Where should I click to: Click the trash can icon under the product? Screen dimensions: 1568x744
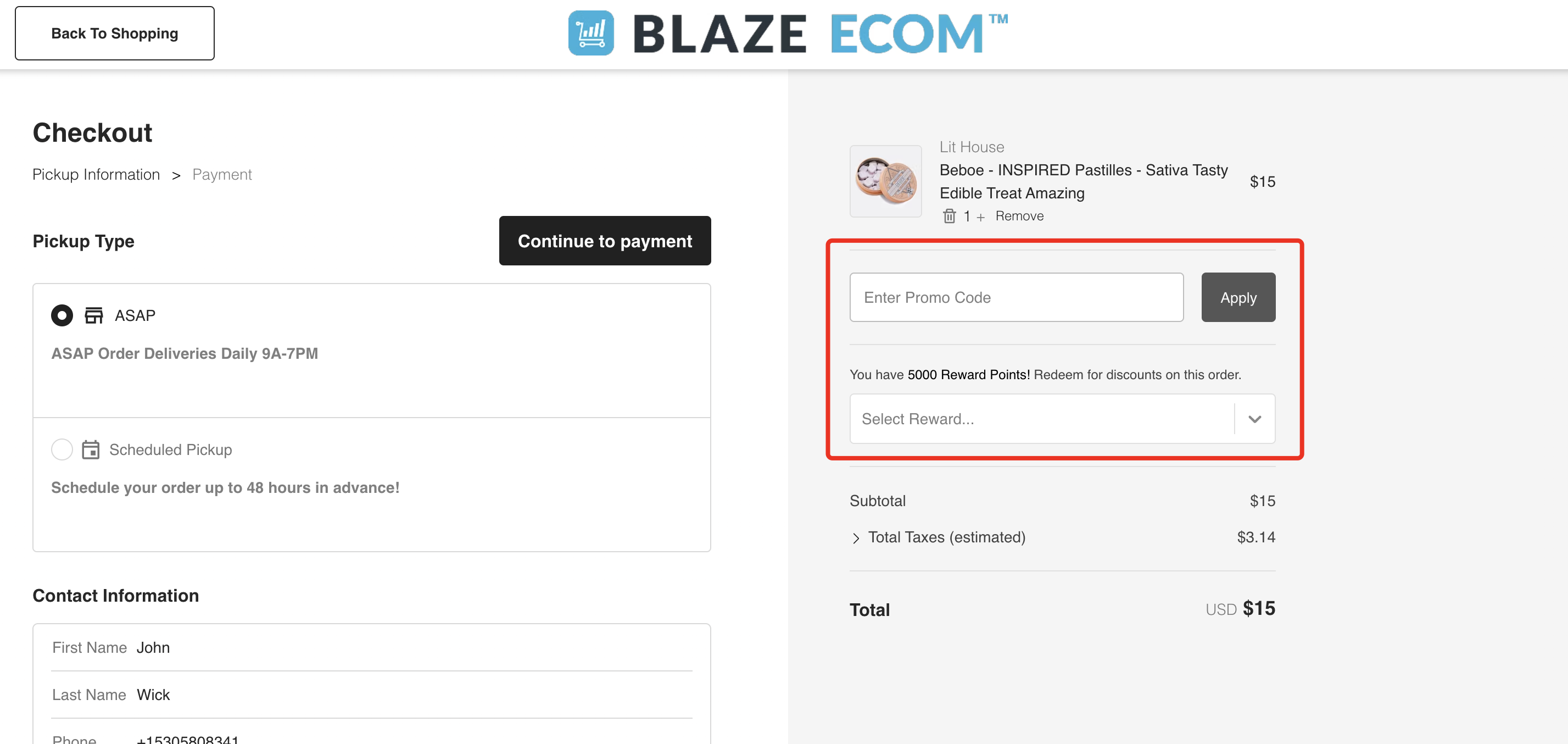[x=949, y=216]
